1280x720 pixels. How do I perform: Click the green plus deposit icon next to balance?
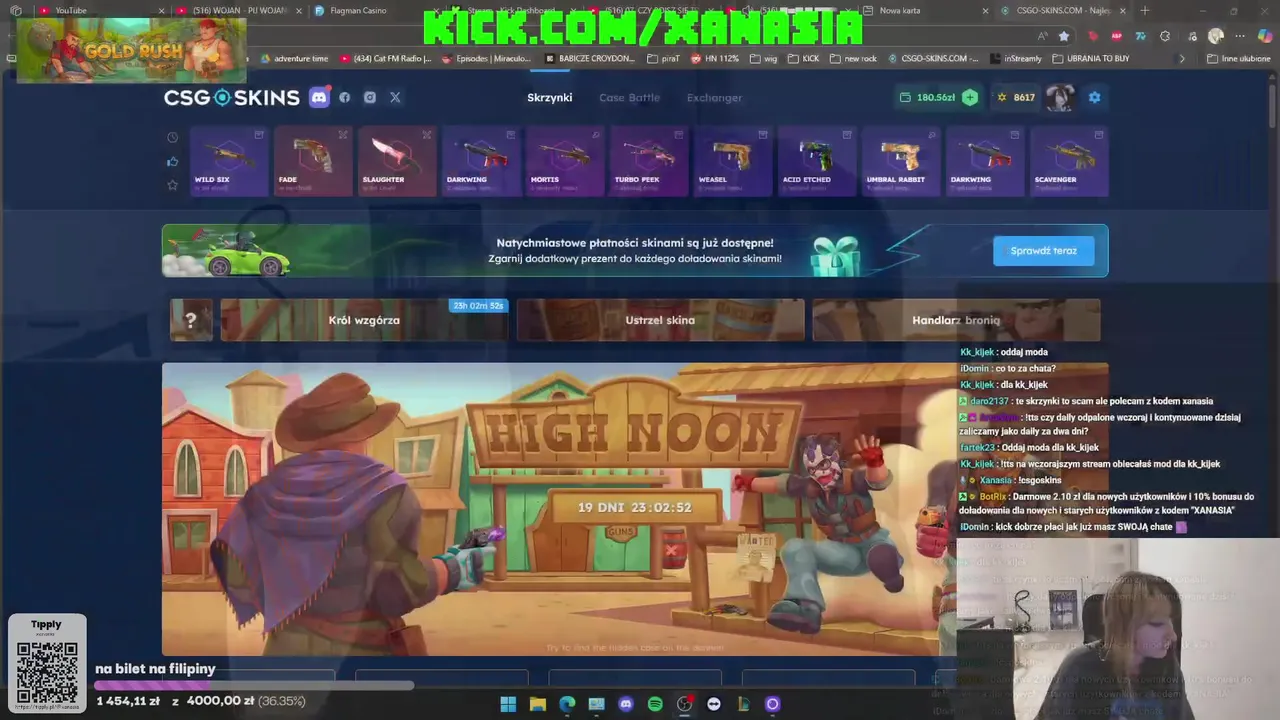(x=970, y=97)
